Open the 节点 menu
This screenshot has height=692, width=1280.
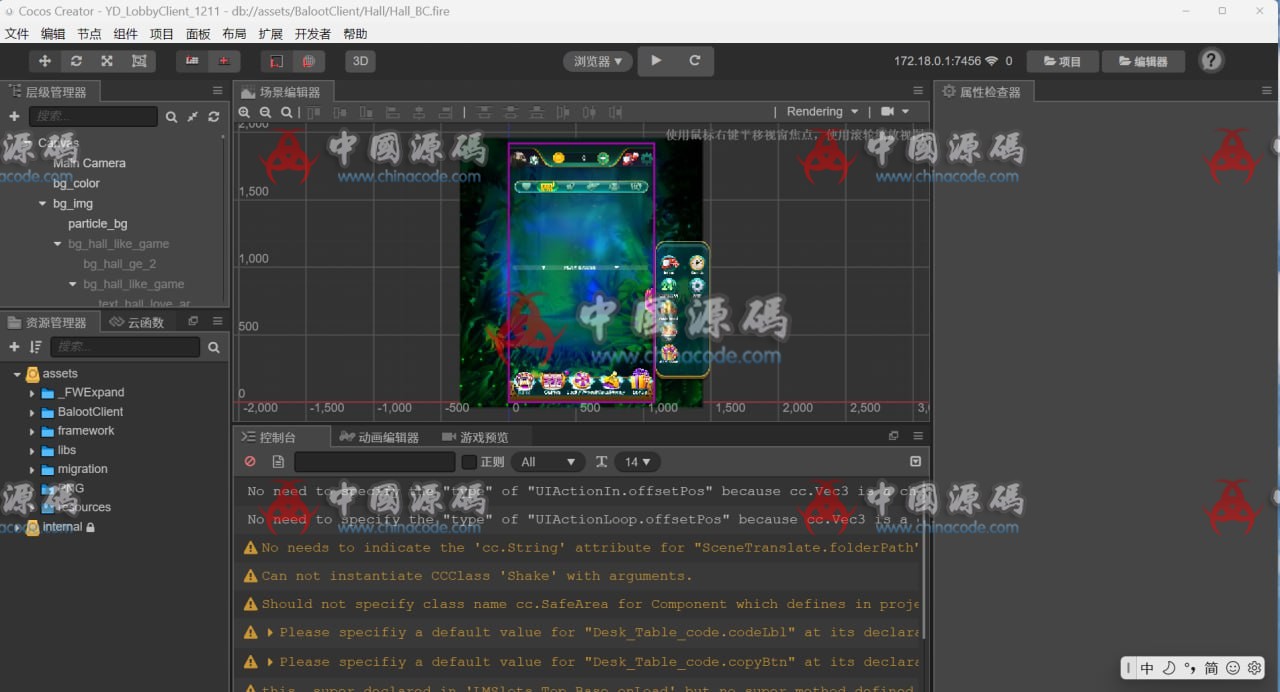(89, 34)
